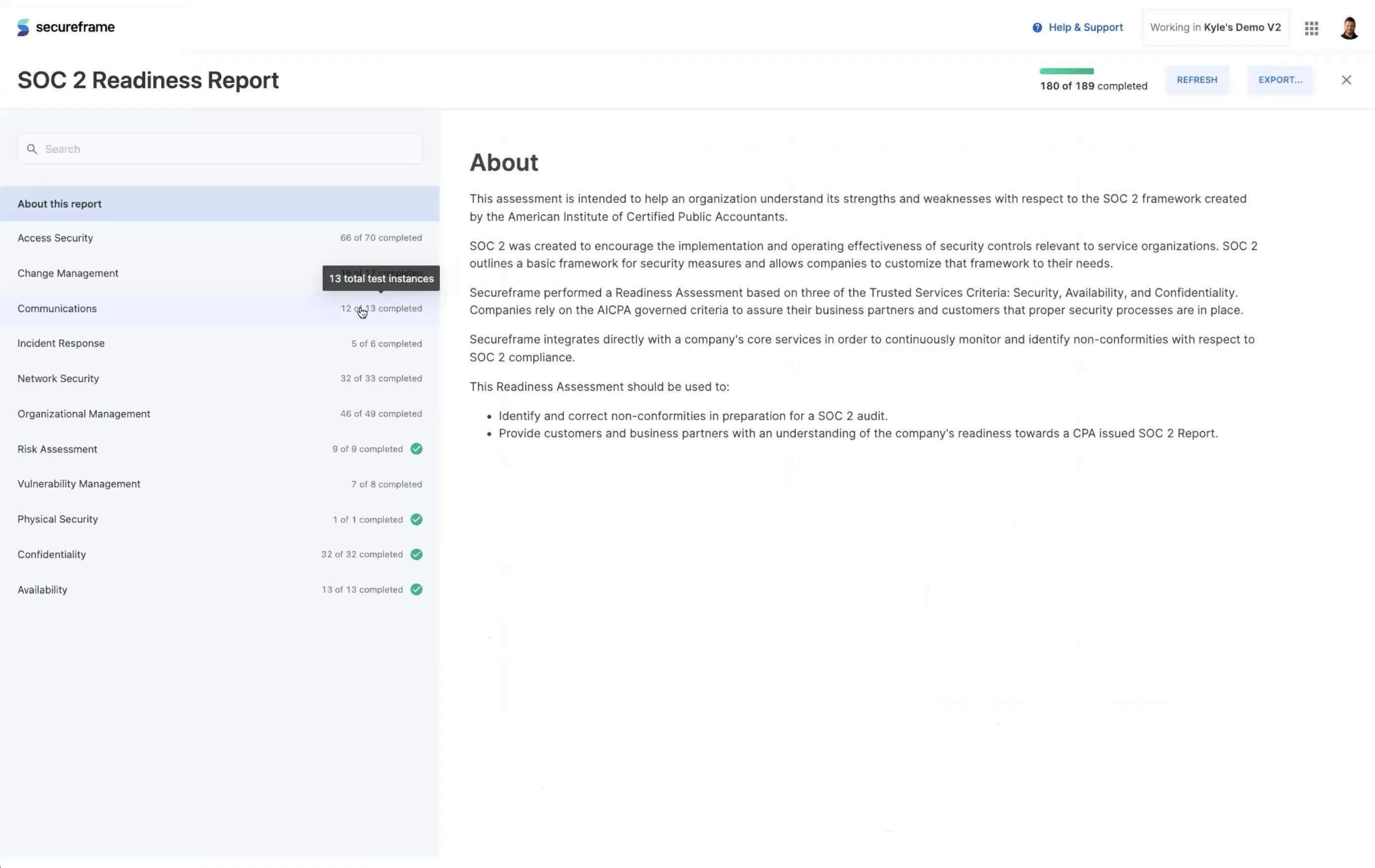Click the search magnifier icon
Viewport: 1375px width, 868px height.
point(32,149)
